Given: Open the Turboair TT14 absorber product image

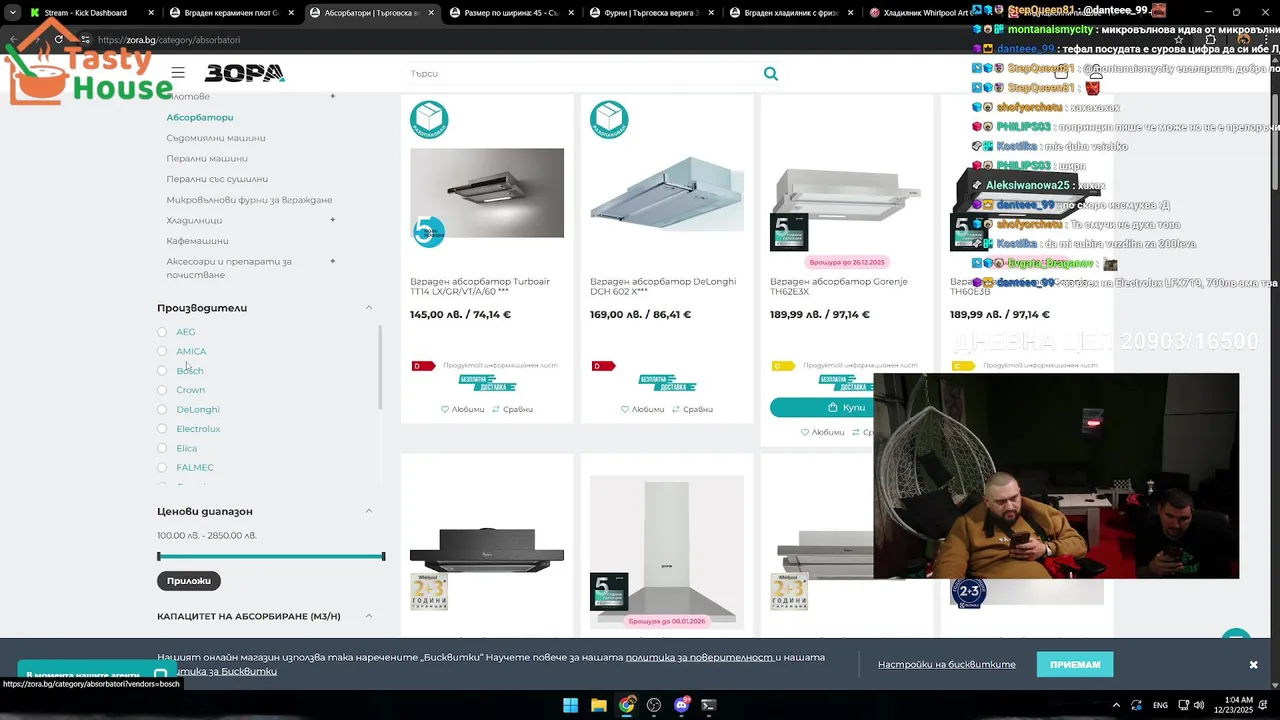Looking at the screenshot, I should pyautogui.click(x=487, y=193).
